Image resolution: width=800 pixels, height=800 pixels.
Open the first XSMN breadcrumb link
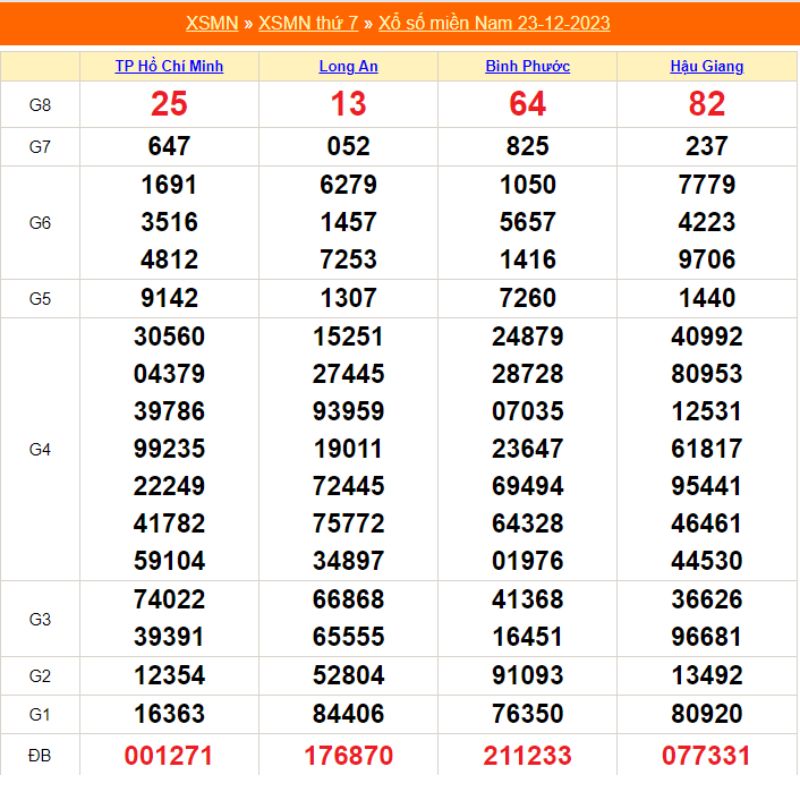click(211, 23)
